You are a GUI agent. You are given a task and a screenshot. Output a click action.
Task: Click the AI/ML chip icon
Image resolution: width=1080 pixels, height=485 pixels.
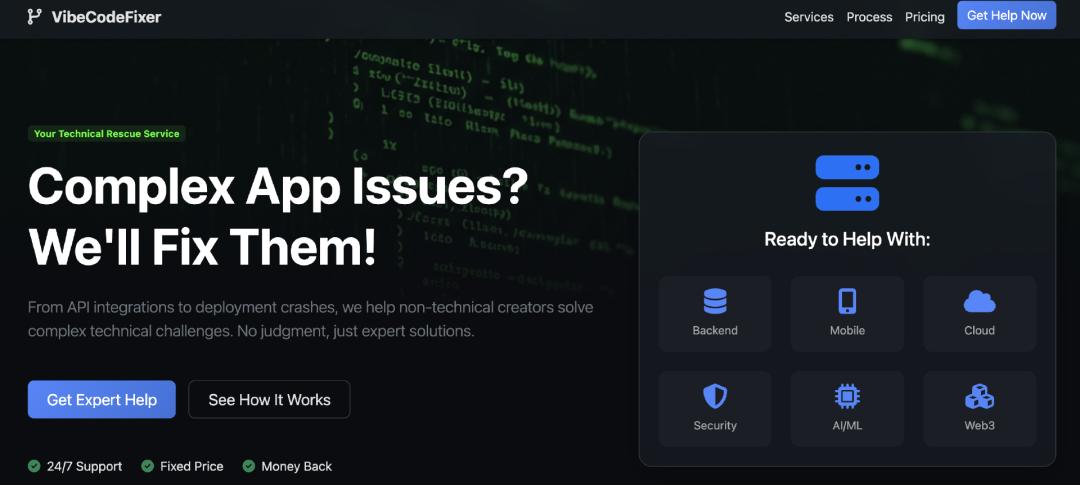(x=847, y=396)
